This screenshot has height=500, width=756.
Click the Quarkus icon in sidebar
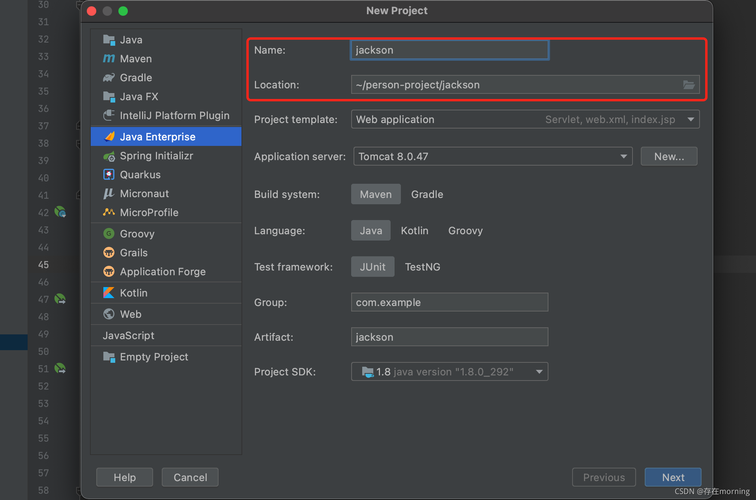(109, 175)
